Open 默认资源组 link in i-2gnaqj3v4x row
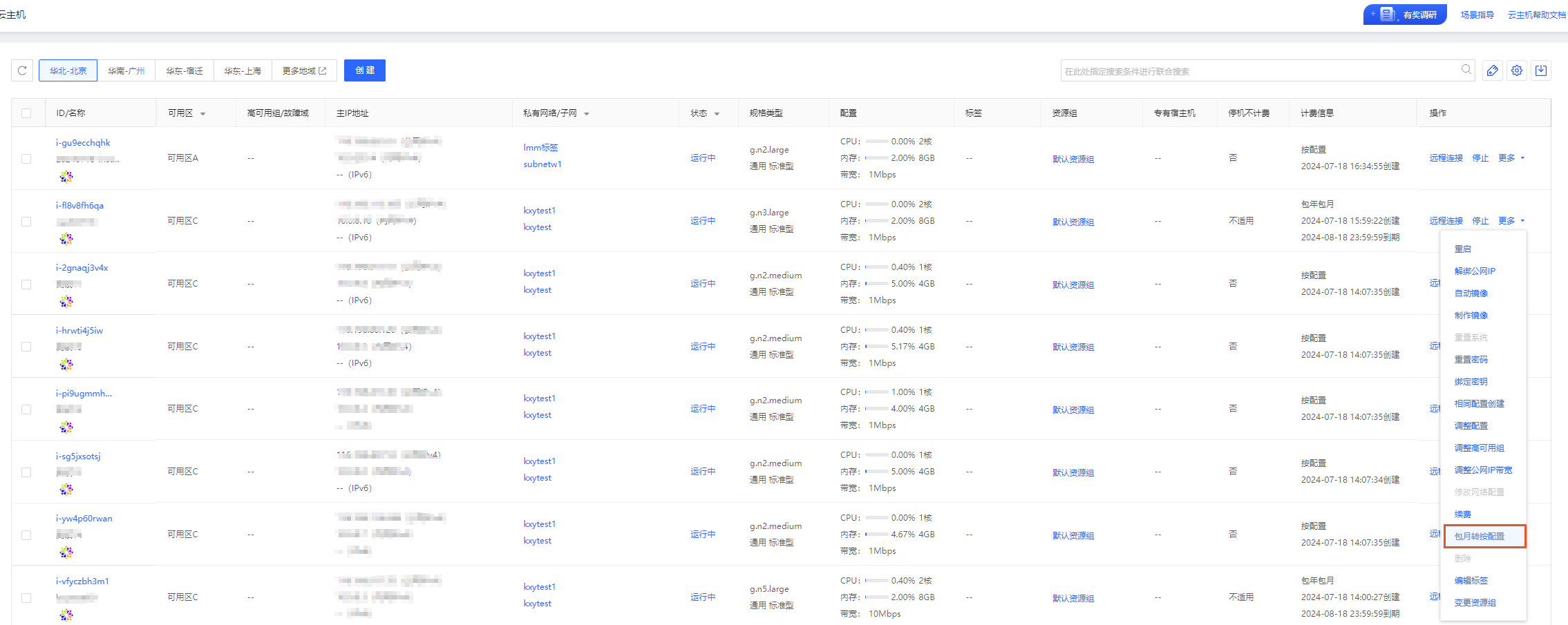 click(x=1073, y=285)
